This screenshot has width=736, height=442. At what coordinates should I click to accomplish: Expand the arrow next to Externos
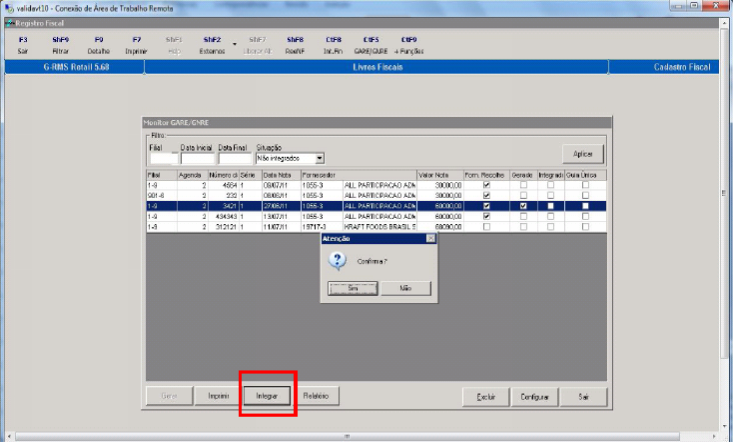pos(235,44)
